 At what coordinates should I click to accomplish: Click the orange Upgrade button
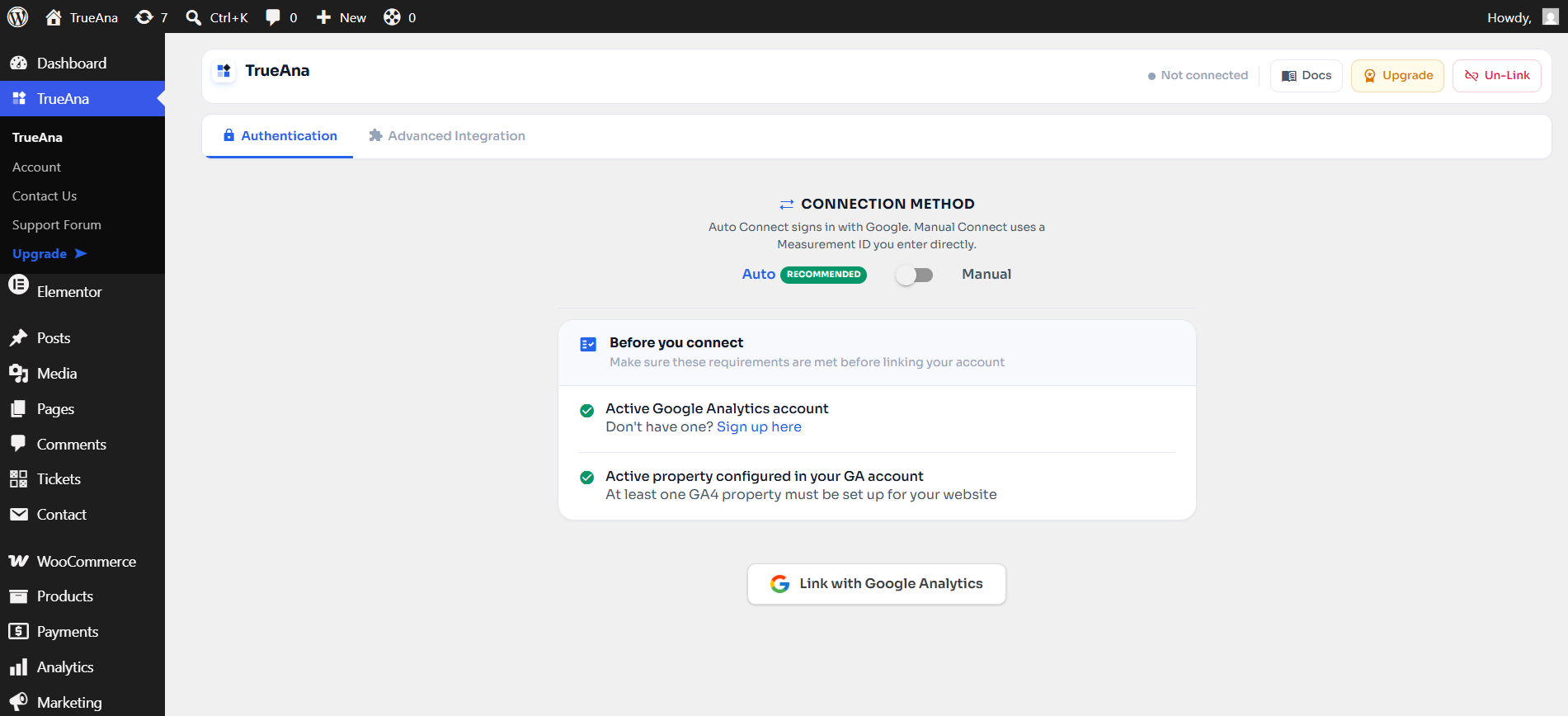[1398, 76]
